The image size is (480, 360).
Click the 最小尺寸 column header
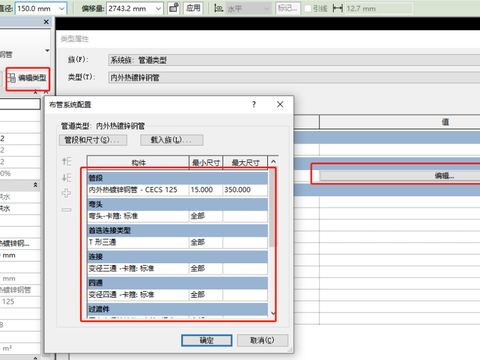pyautogui.click(x=206, y=163)
